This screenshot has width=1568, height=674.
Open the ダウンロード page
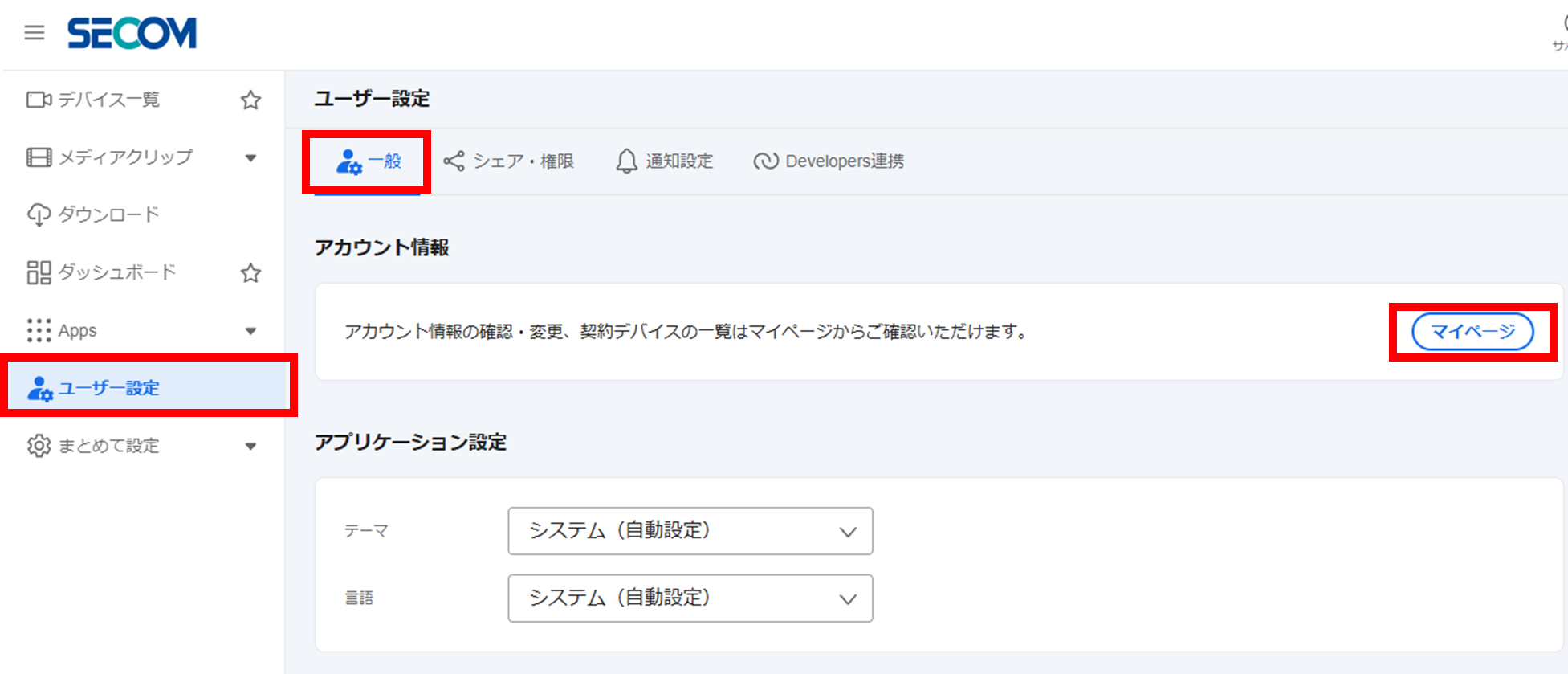(x=108, y=214)
